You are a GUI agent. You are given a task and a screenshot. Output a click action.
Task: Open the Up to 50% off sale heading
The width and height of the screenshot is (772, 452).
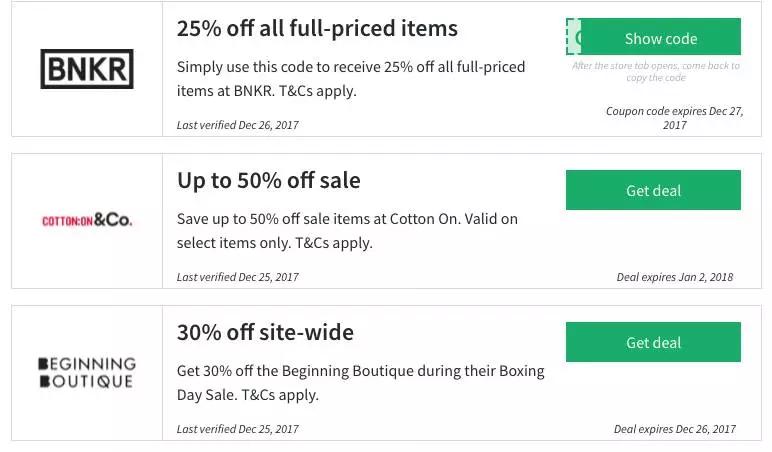tap(268, 181)
